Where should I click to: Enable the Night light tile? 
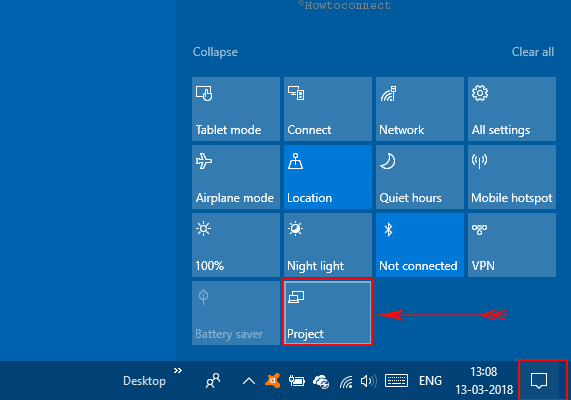pos(328,245)
